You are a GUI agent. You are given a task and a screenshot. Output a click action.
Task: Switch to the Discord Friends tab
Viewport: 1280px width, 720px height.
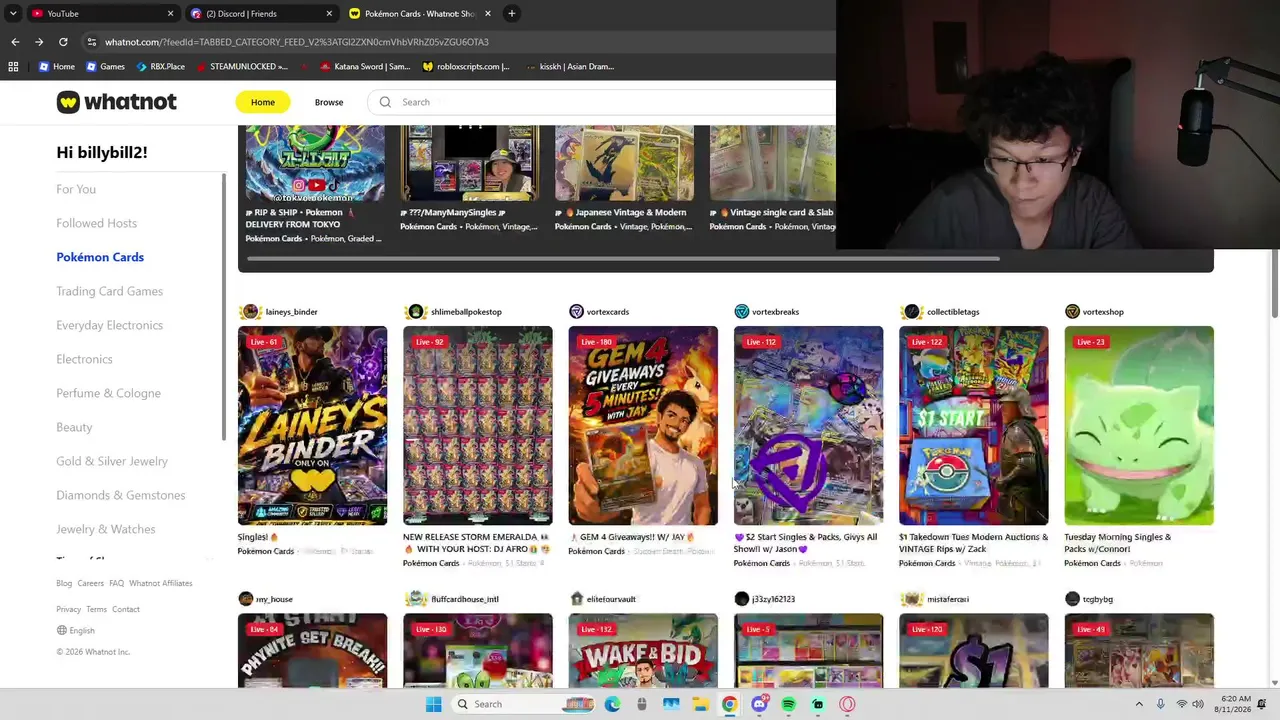262,14
